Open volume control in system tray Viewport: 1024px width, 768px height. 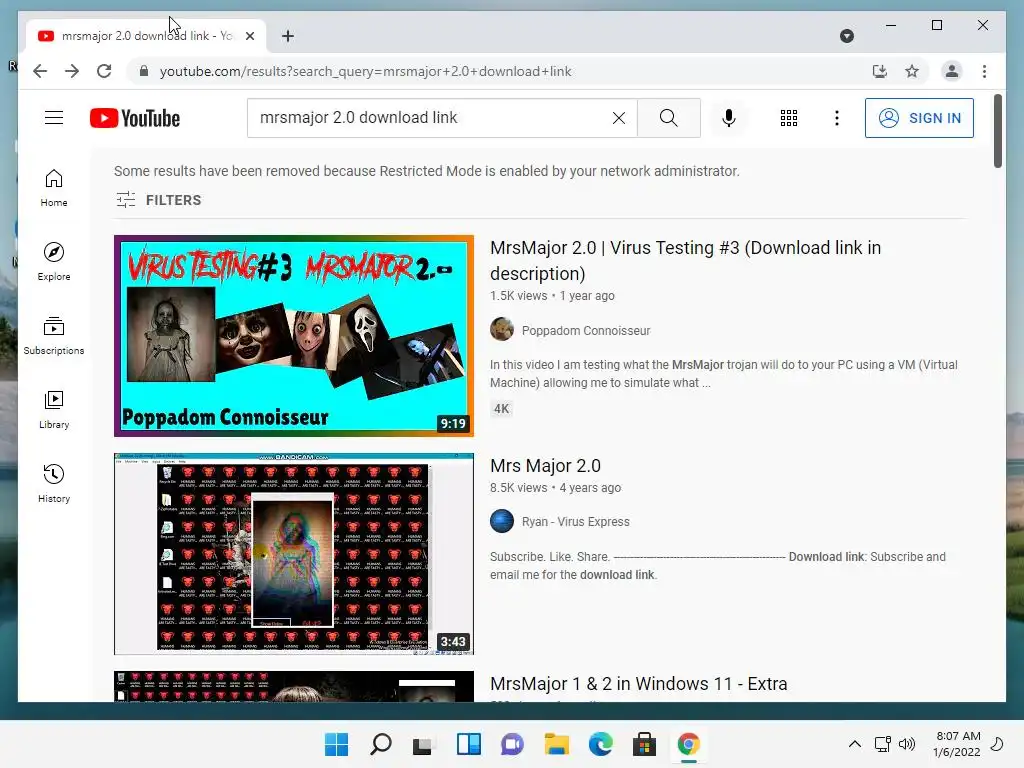point(906,744)
